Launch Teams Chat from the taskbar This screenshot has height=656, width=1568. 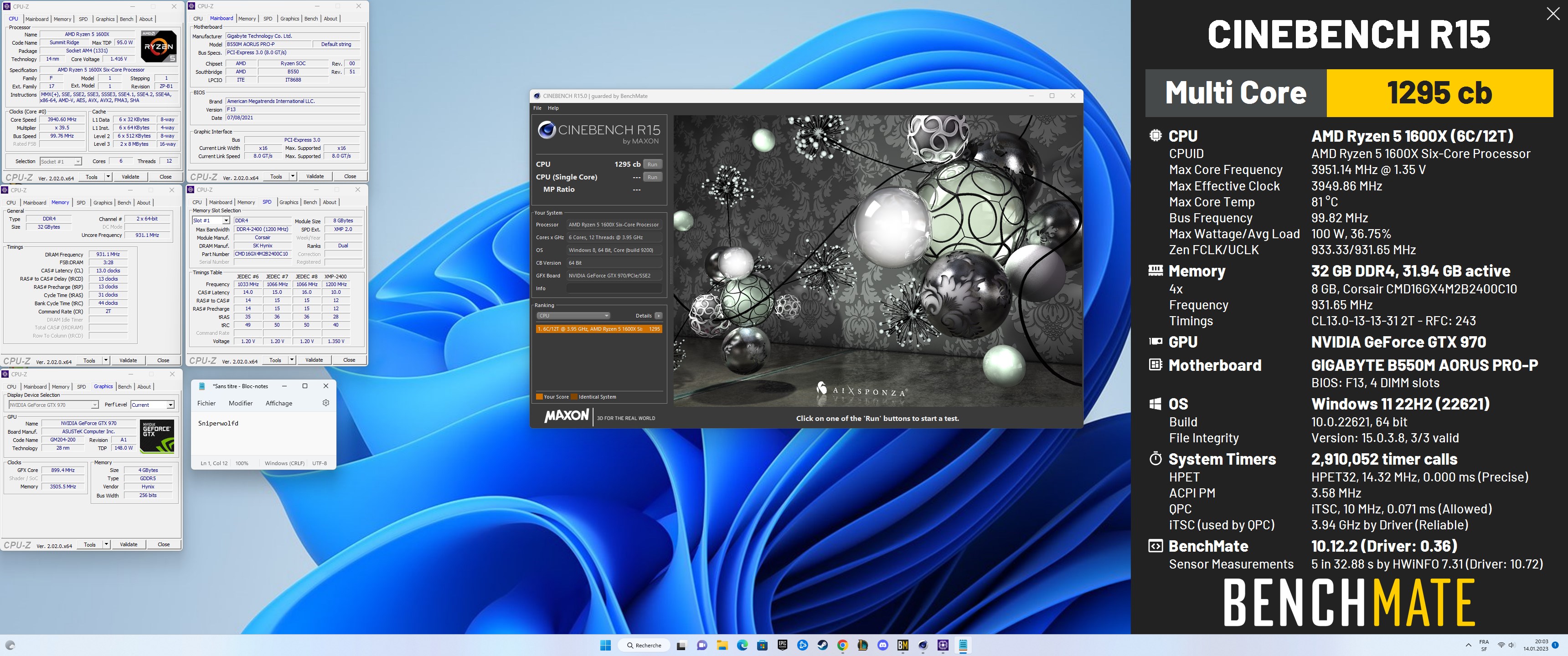702,645
